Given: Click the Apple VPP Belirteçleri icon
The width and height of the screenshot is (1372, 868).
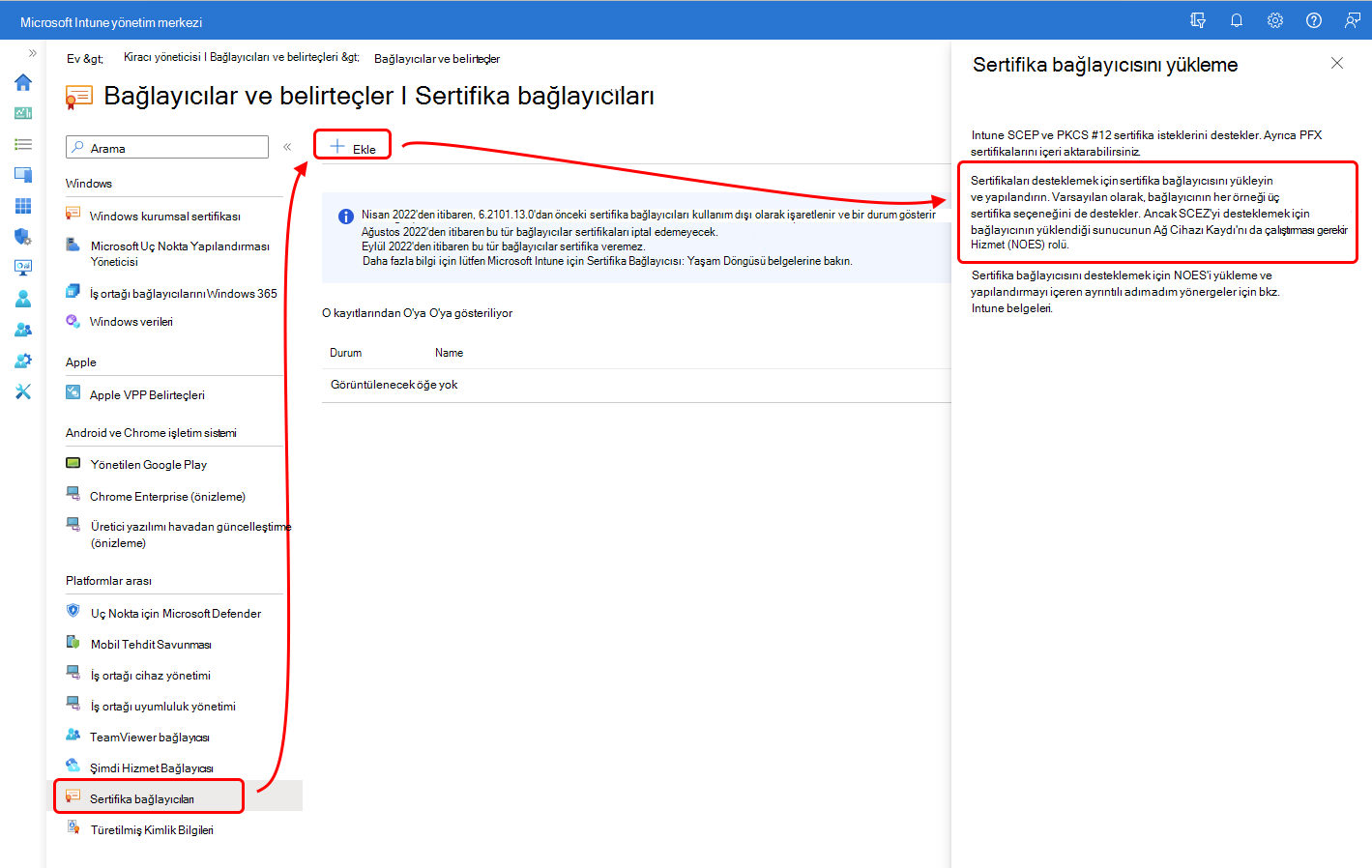Looking at the screenshot, I should [73, 391].
